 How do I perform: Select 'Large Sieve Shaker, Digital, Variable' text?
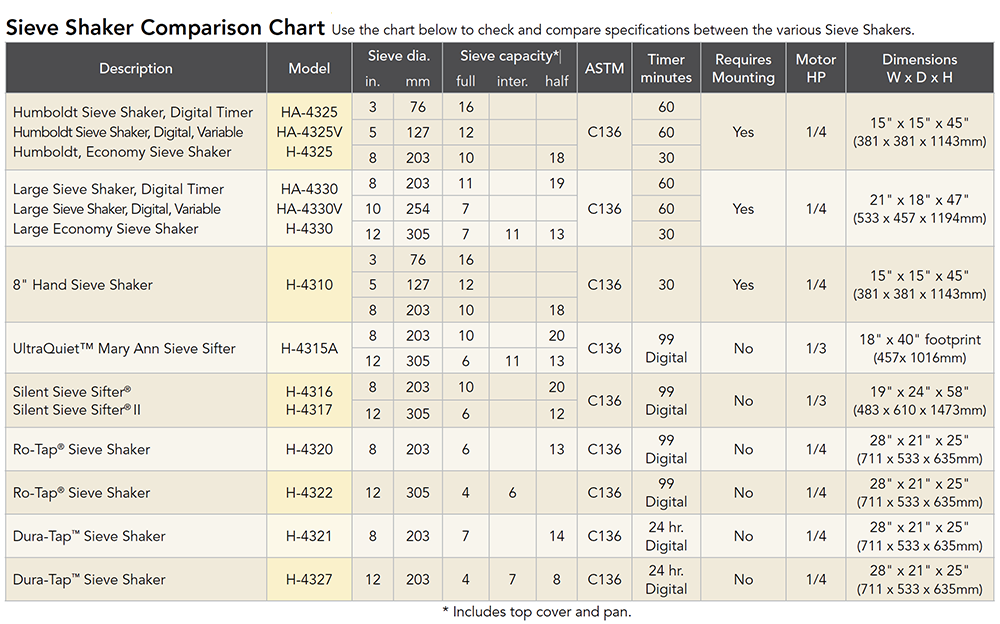(117, 209)
